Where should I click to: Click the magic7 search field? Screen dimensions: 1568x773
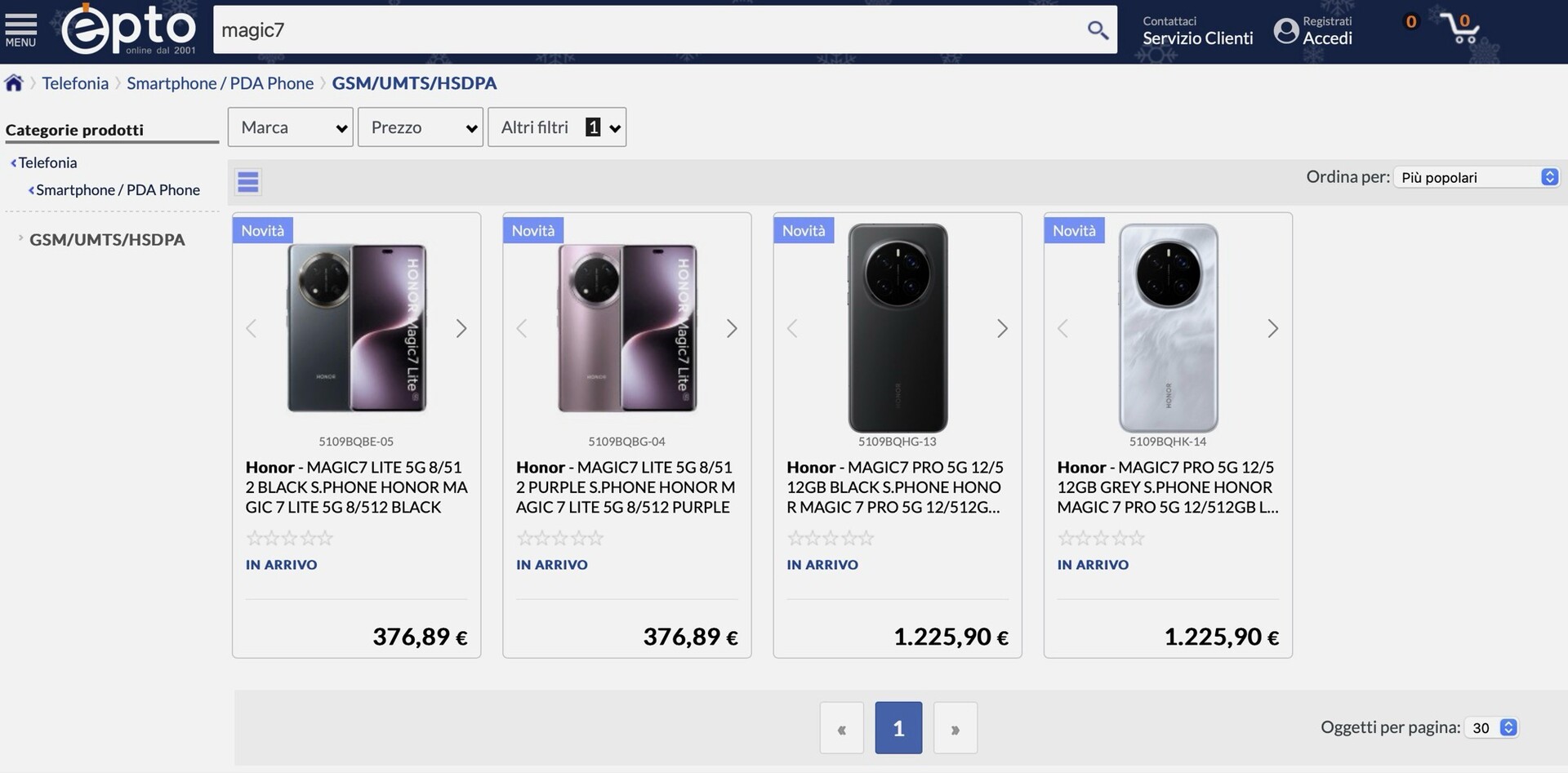pyautogui.click(x=645, y=30)
